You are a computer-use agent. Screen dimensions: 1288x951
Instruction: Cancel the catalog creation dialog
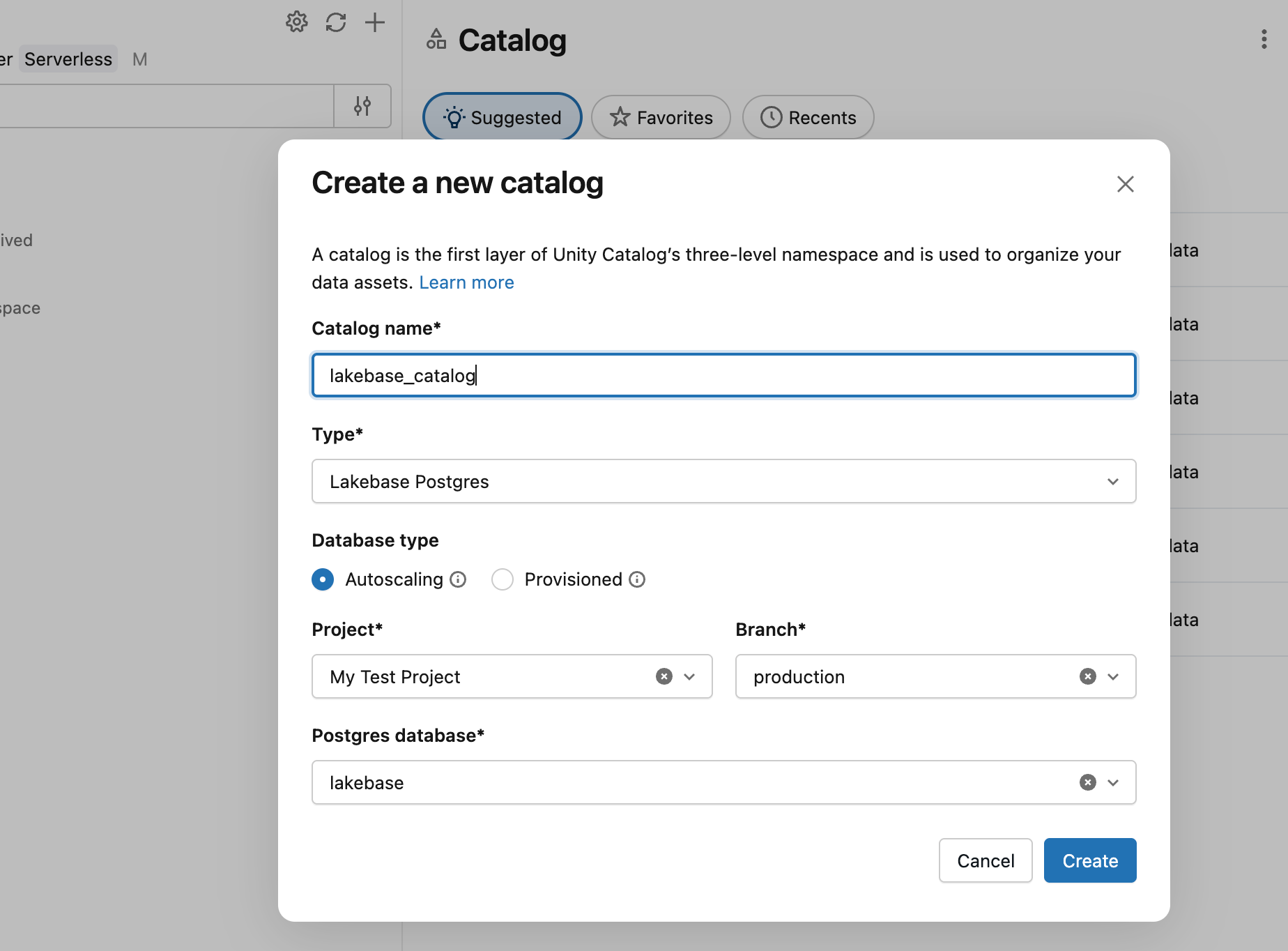coord(985,860)
